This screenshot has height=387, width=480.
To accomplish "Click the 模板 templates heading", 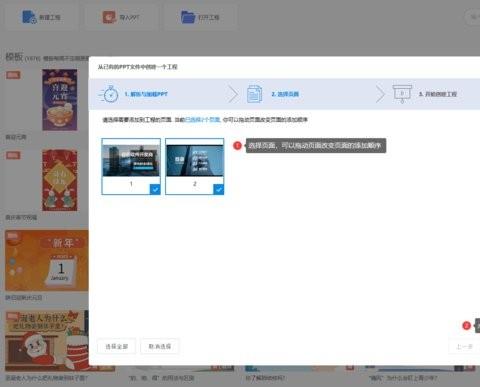I will (14, 57).
